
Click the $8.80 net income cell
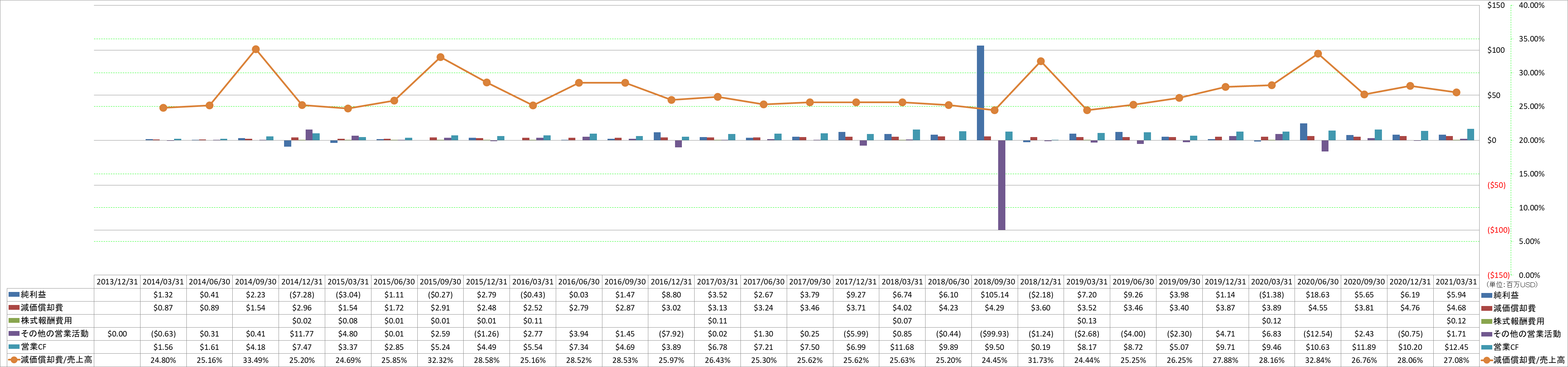[671, 295]
